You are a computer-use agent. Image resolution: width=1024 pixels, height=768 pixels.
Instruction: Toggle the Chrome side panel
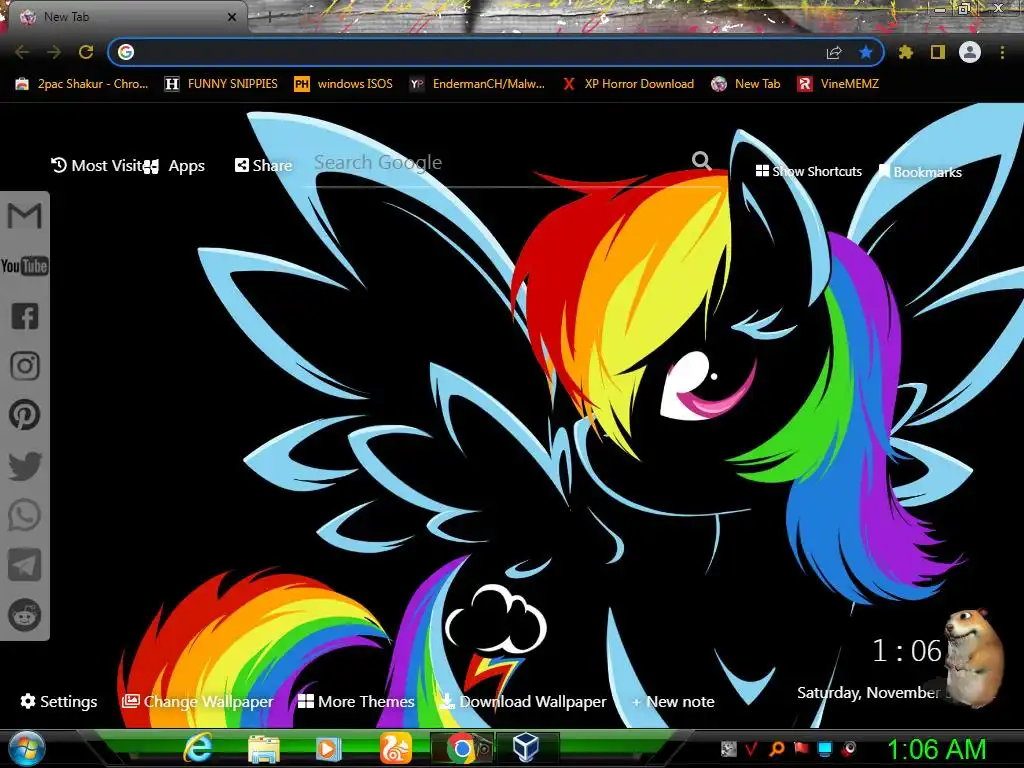tap(938, 52)
